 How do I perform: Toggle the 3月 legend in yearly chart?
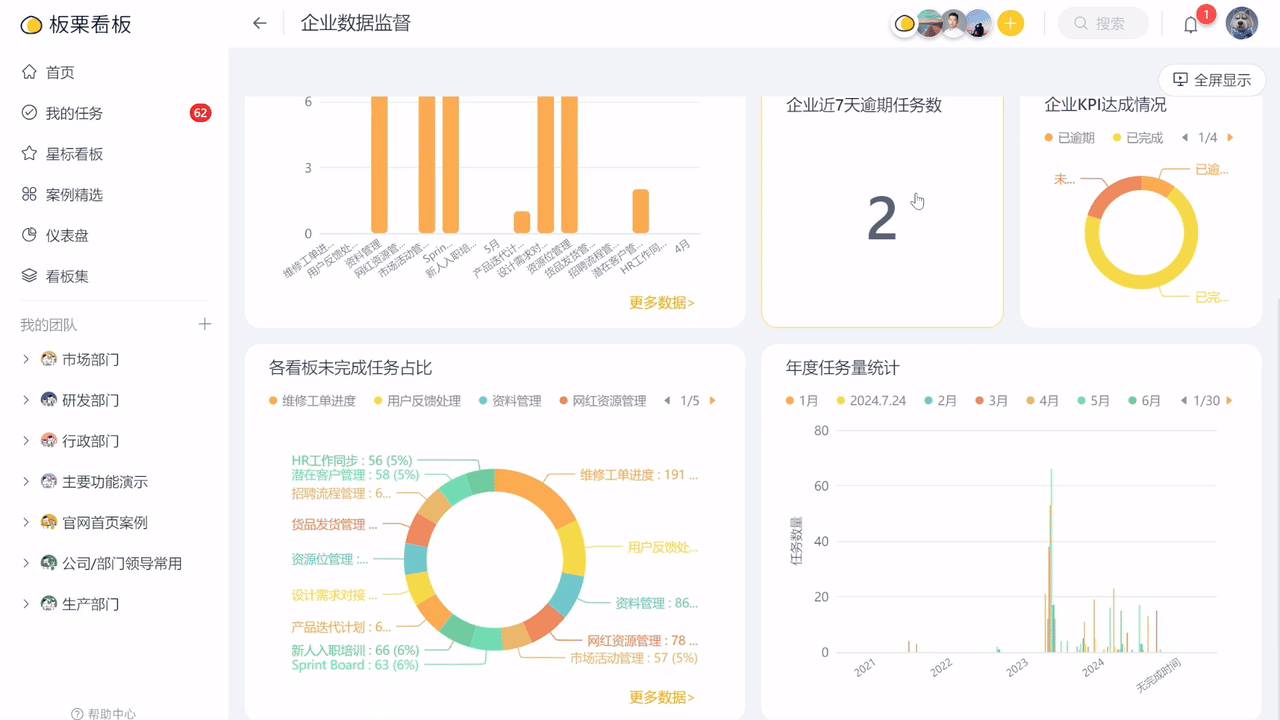click(x=991, y=401)
